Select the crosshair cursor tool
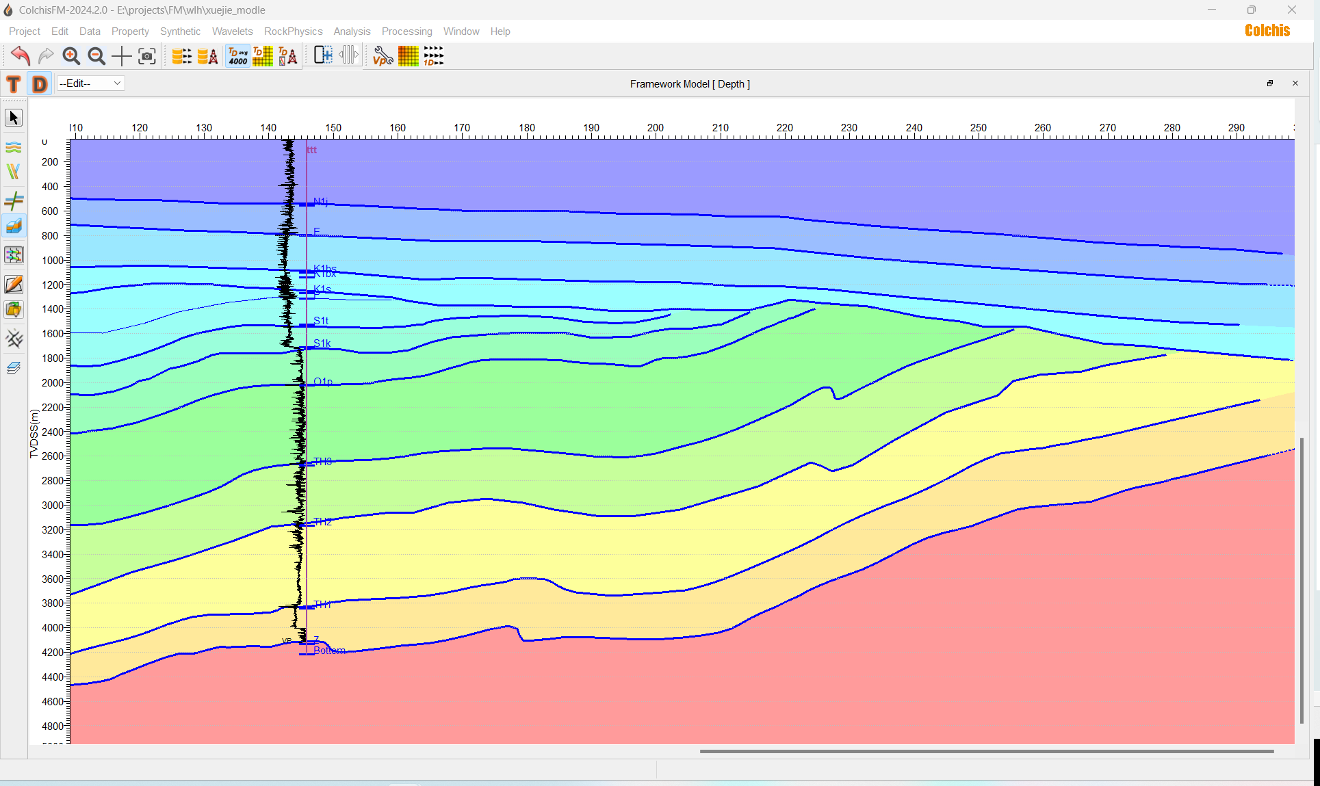Viewport: 1320px width, 786px height. click(121, 56)
